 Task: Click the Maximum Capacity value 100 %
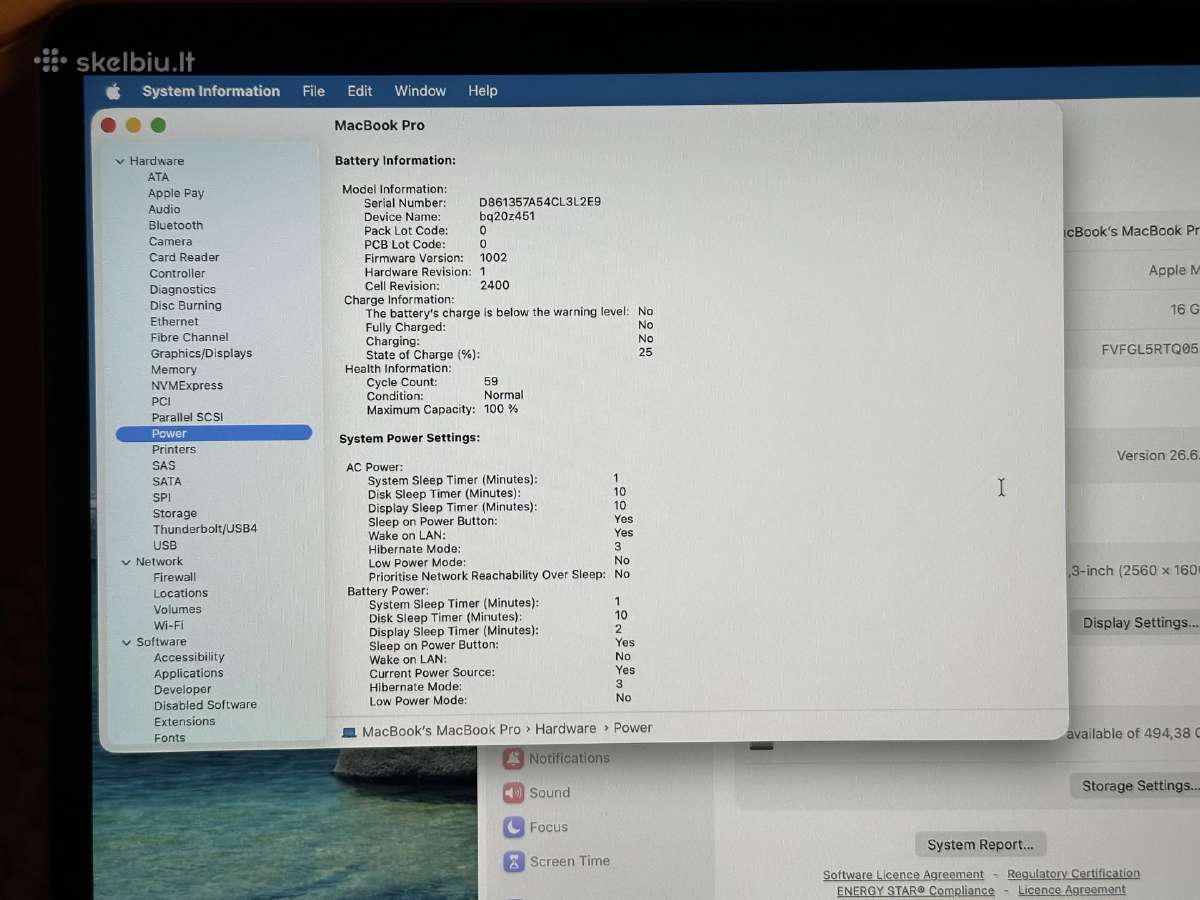(501, 409)
